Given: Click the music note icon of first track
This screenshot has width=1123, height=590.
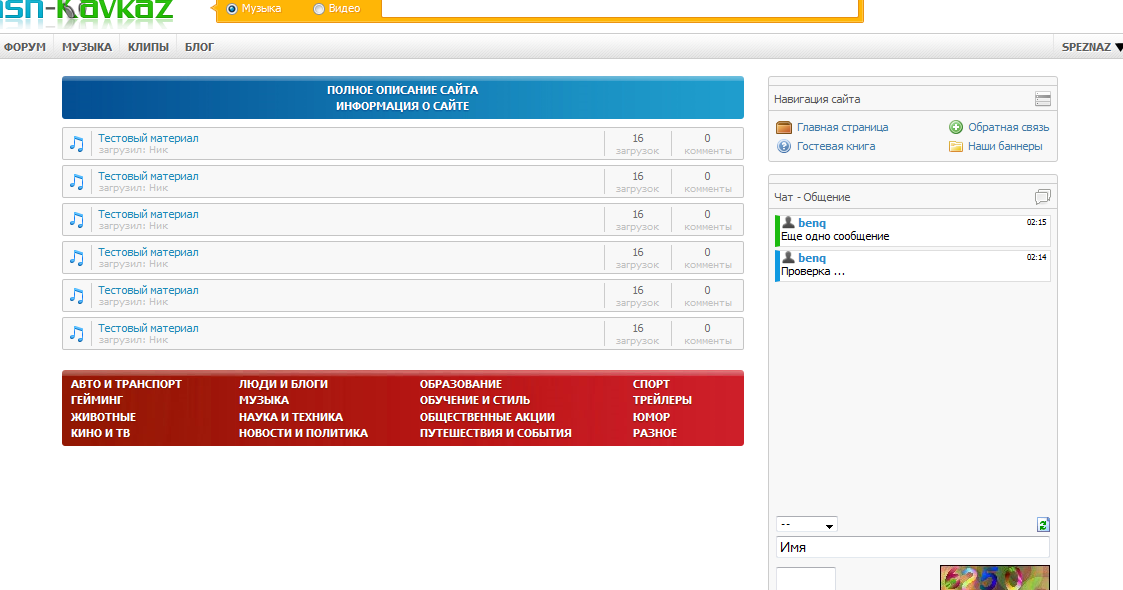Looking at the screenshot, I should click(x=77, y=144).
